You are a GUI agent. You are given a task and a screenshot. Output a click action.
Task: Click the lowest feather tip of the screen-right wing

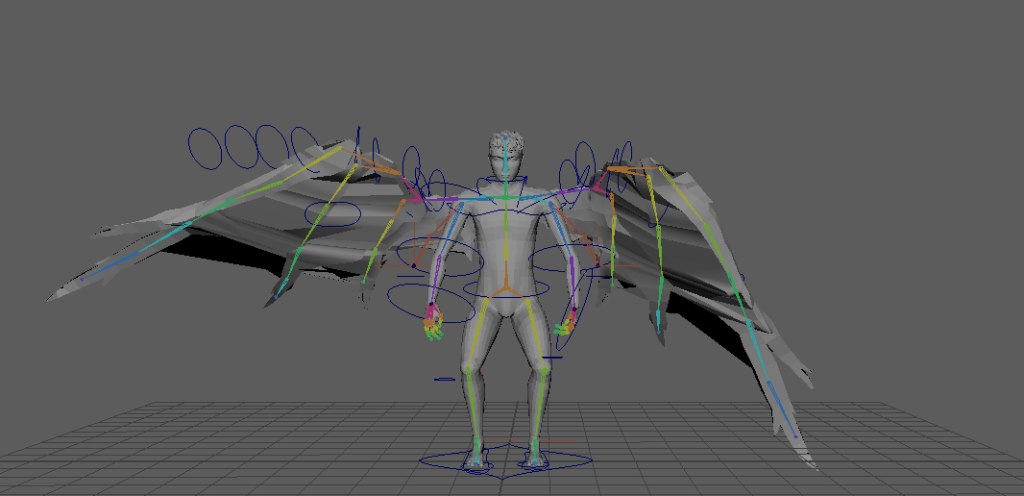coord(812,464)
